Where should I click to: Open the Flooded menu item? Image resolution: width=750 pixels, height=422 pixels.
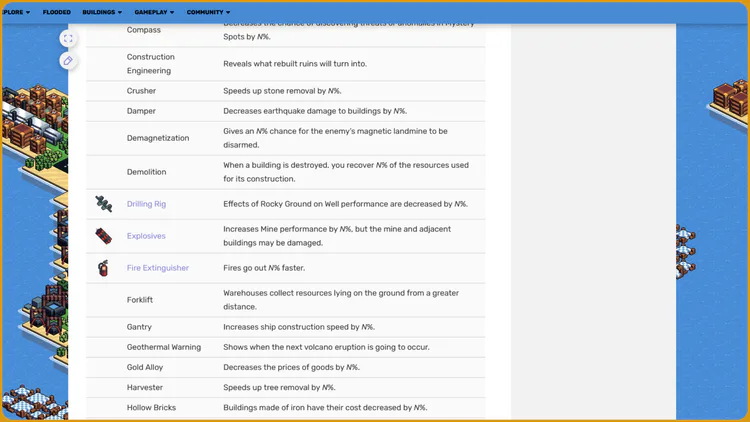[x=56, y=12]
